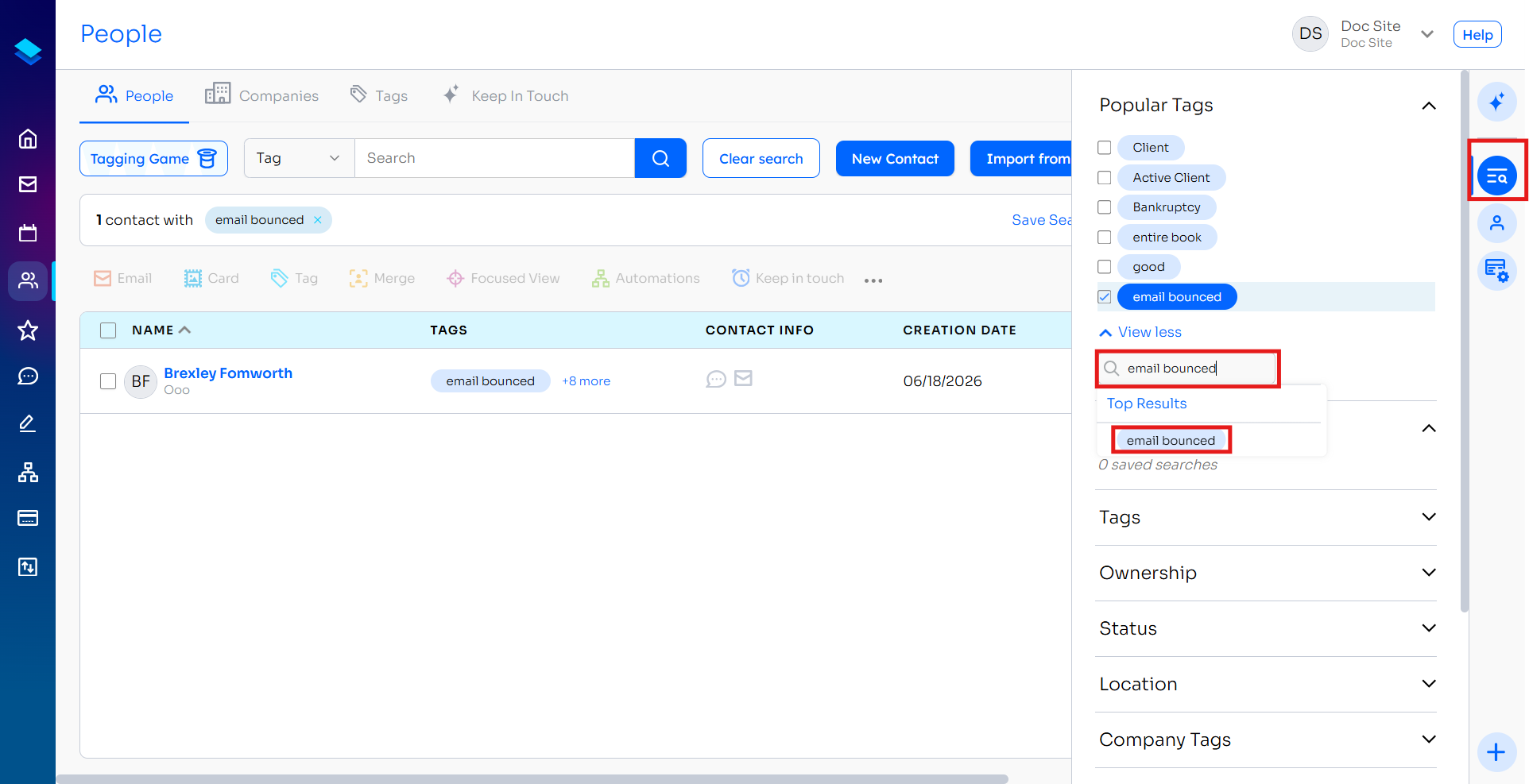Open the pencil edit icon in sidebar

(x=28, y=423)
